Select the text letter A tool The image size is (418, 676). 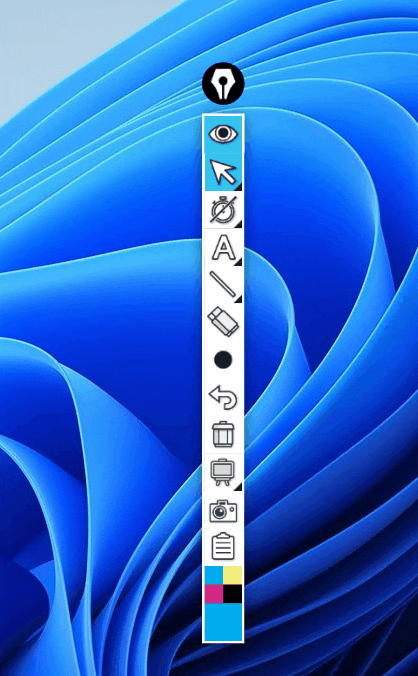[223, 247]
